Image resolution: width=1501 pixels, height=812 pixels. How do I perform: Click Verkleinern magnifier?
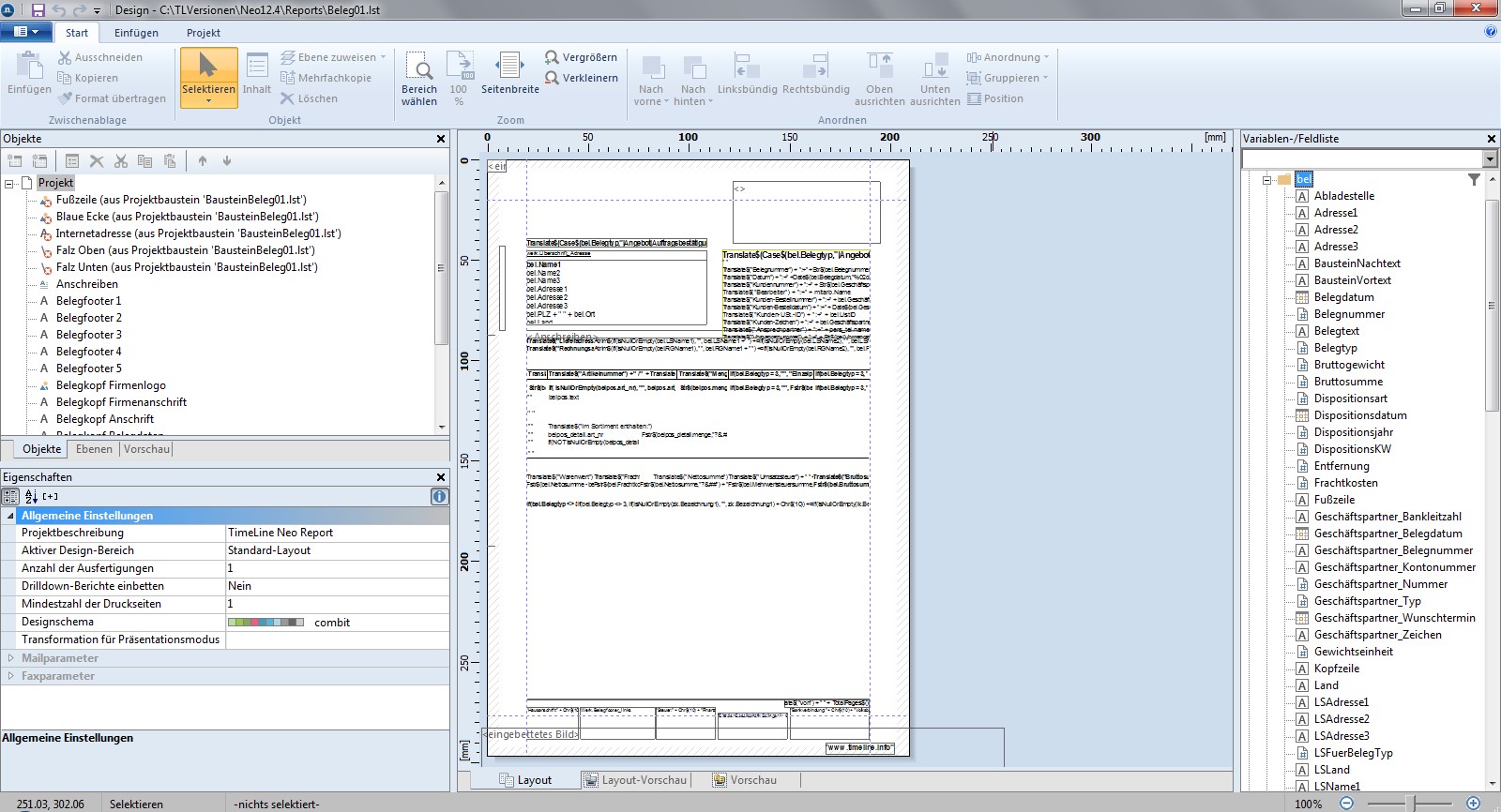[581, 78]
